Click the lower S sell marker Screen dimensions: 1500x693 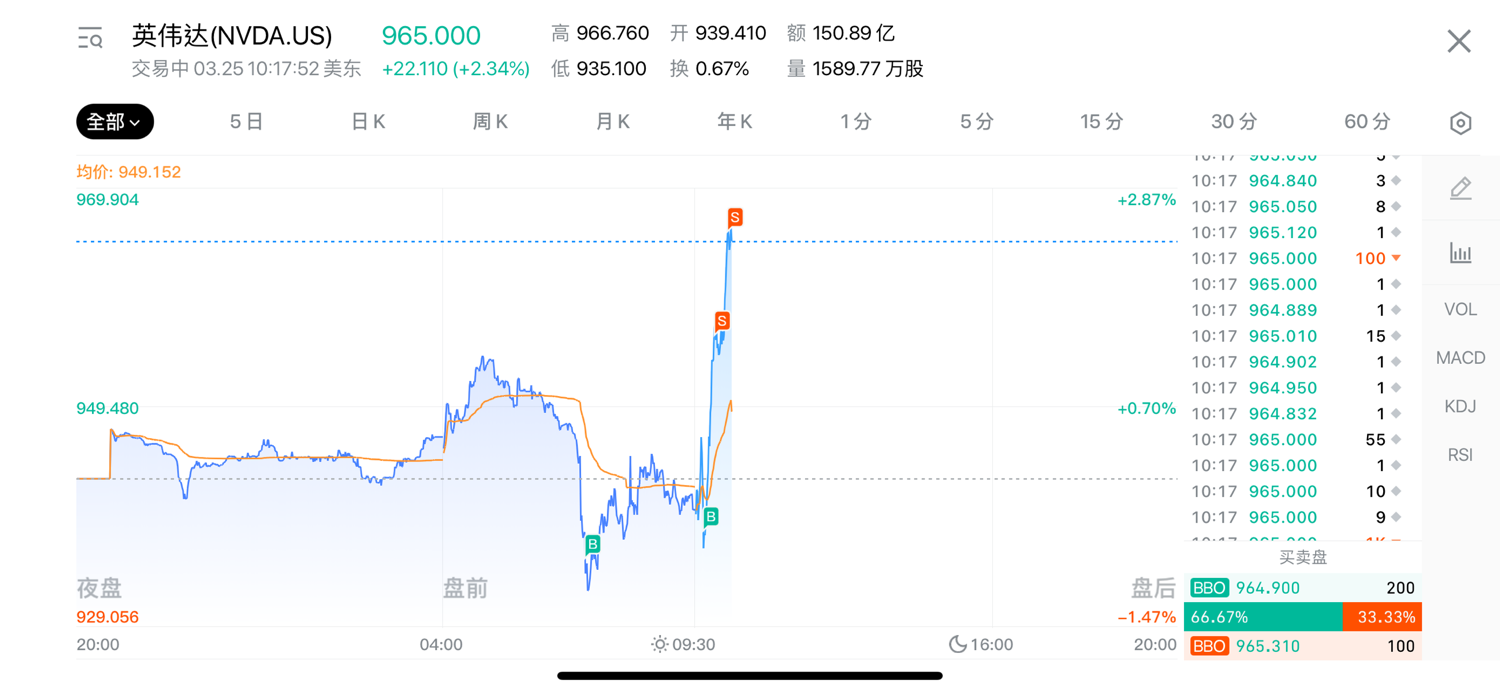(722, 320)
